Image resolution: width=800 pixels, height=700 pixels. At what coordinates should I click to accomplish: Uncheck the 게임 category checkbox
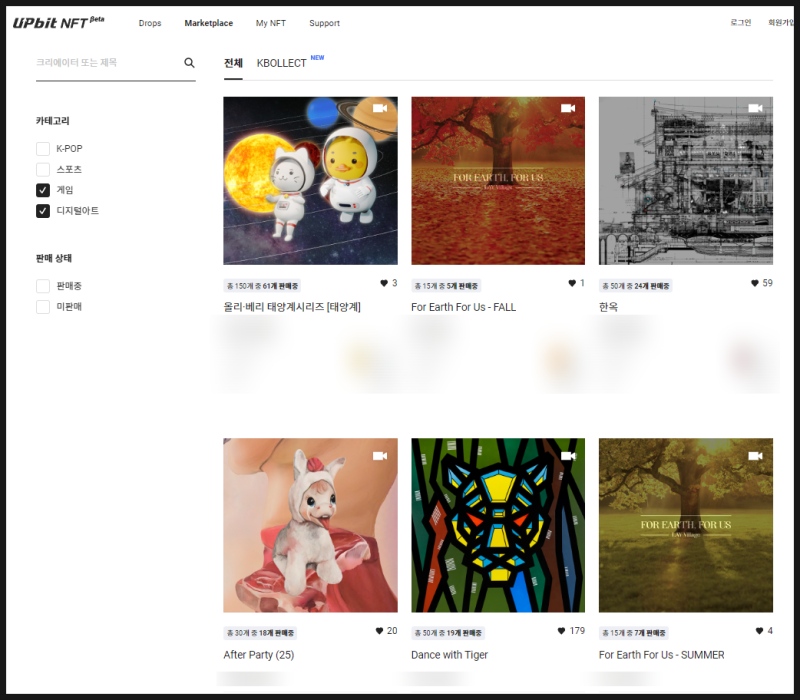coord(43,190)
